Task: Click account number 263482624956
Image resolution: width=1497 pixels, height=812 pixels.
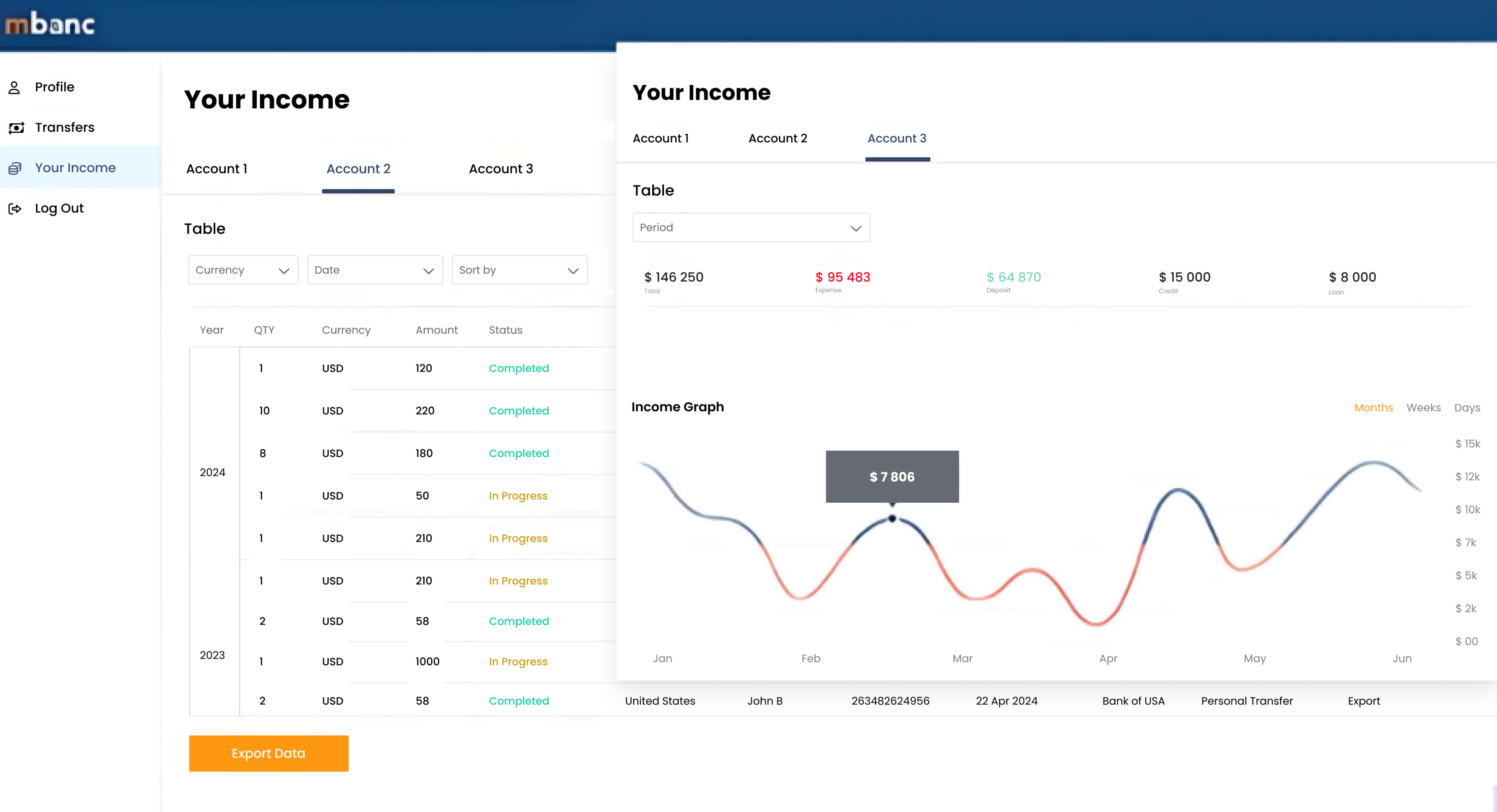Action: [890, 700]
